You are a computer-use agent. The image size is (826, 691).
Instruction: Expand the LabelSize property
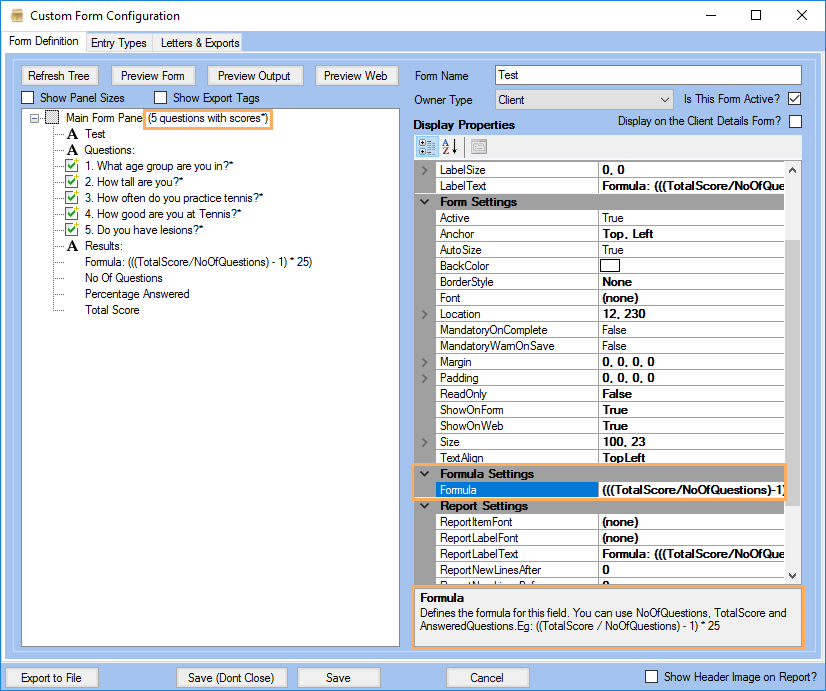pyautogui.click(x=425, y=170)
